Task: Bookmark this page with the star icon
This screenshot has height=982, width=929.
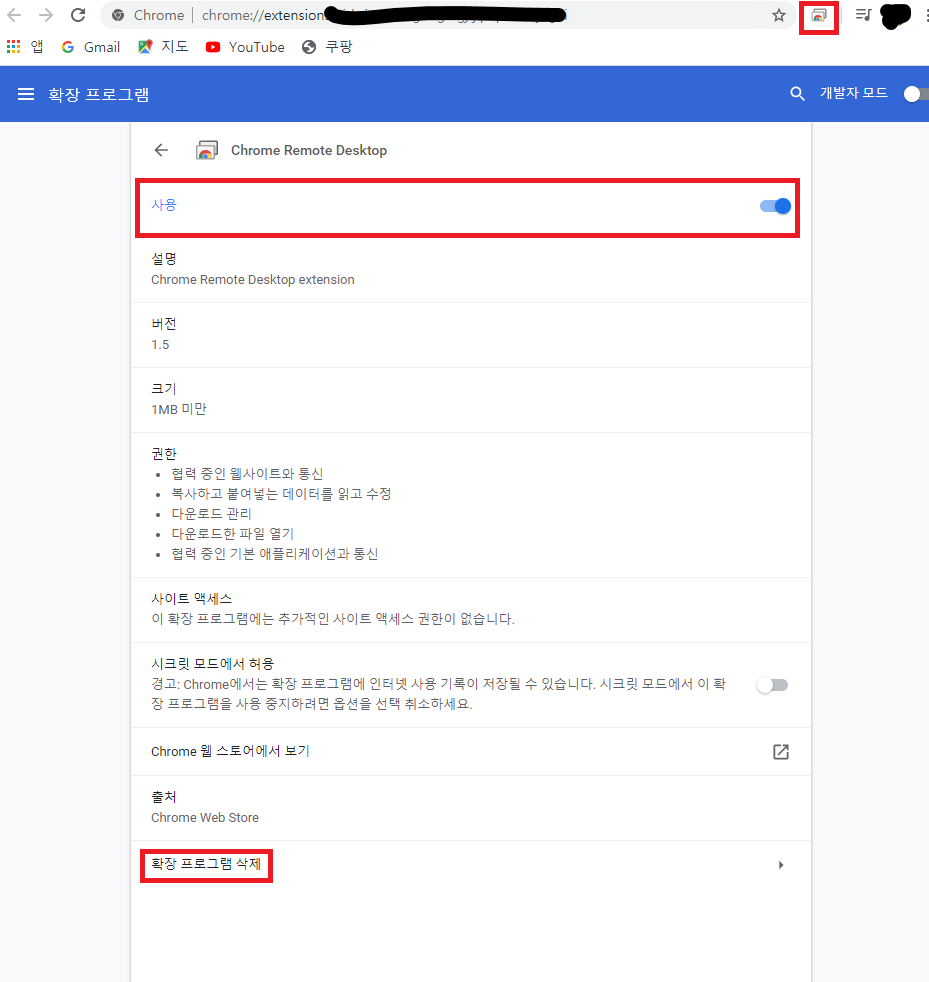Action: tap(779, 16)
